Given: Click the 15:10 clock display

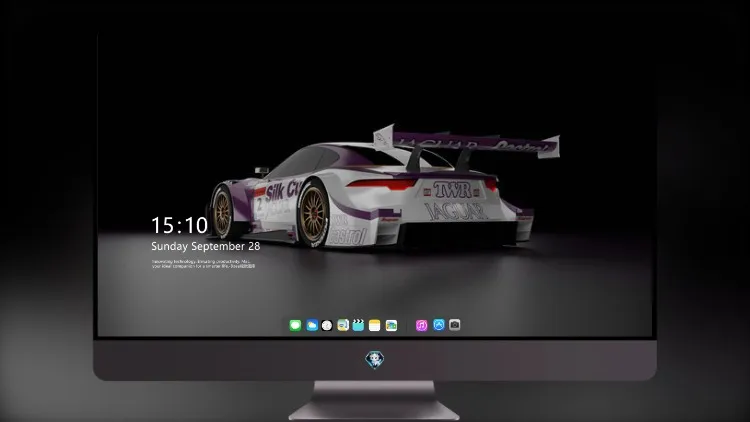Looking at the screenshot, I should click(x=179, y=225).
